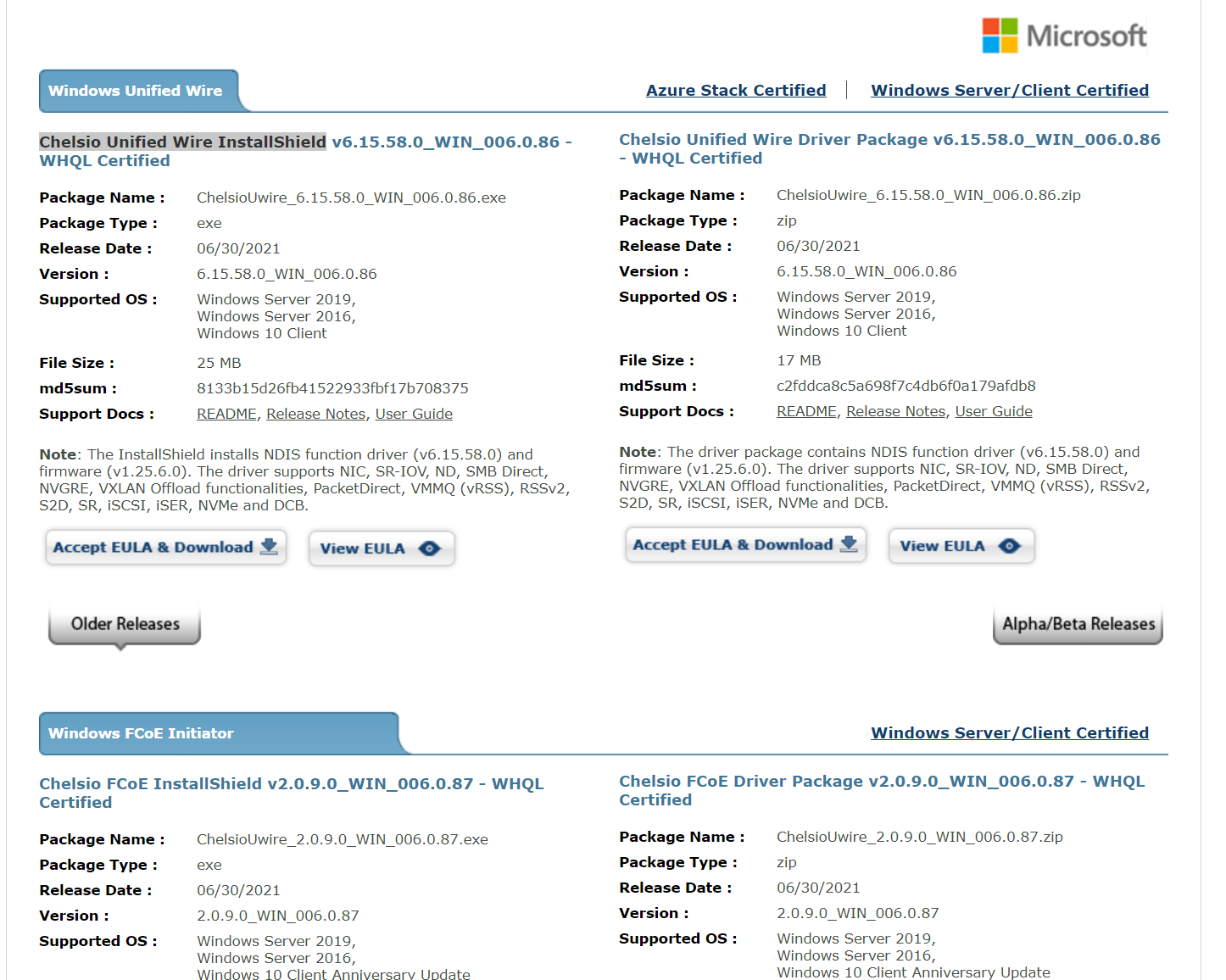The width and height of the screenshot is (1226, 980).
Task: Click the 17 MB file size value
Action: pyautogui.click(x=799, y=360)
